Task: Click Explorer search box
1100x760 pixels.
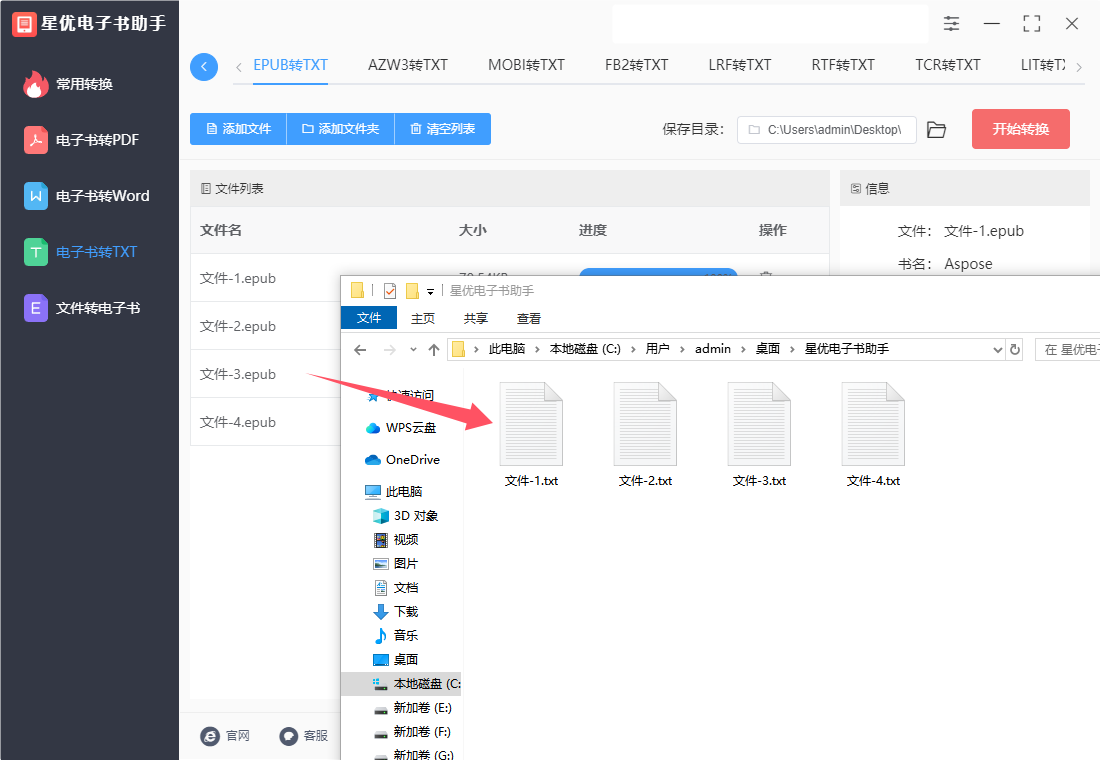Action: [x=1068, y=349]
